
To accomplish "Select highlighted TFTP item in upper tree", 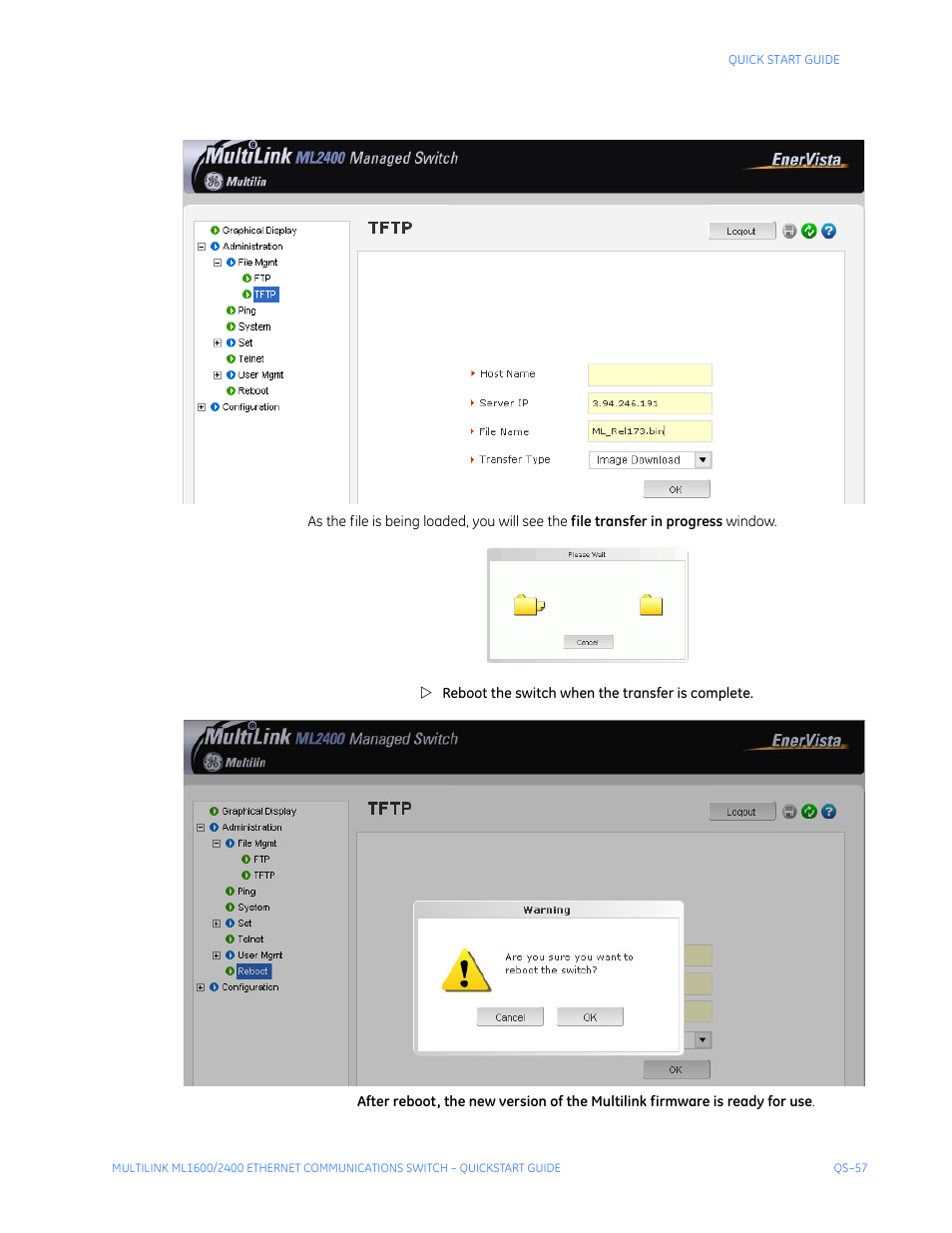I will 265,295.
